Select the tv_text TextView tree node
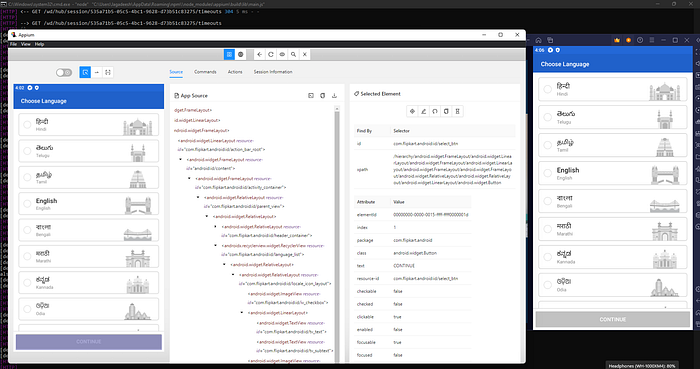This screenshot has height=369, width=700. coord(292,327)
